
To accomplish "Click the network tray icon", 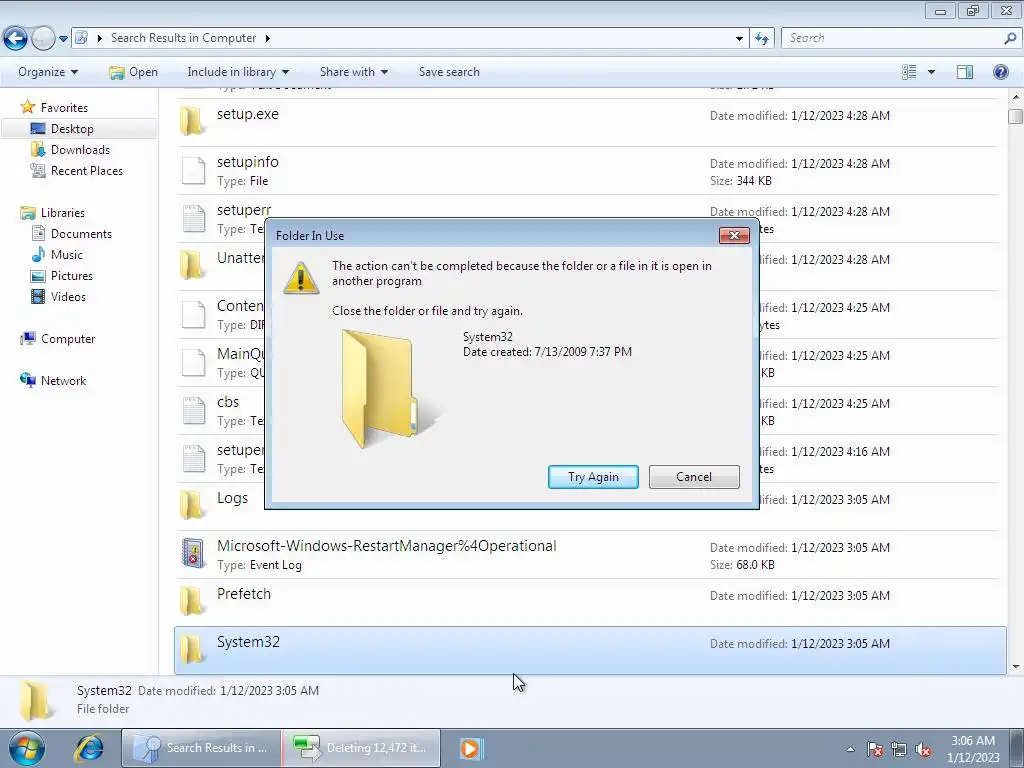I will [899, 749].
